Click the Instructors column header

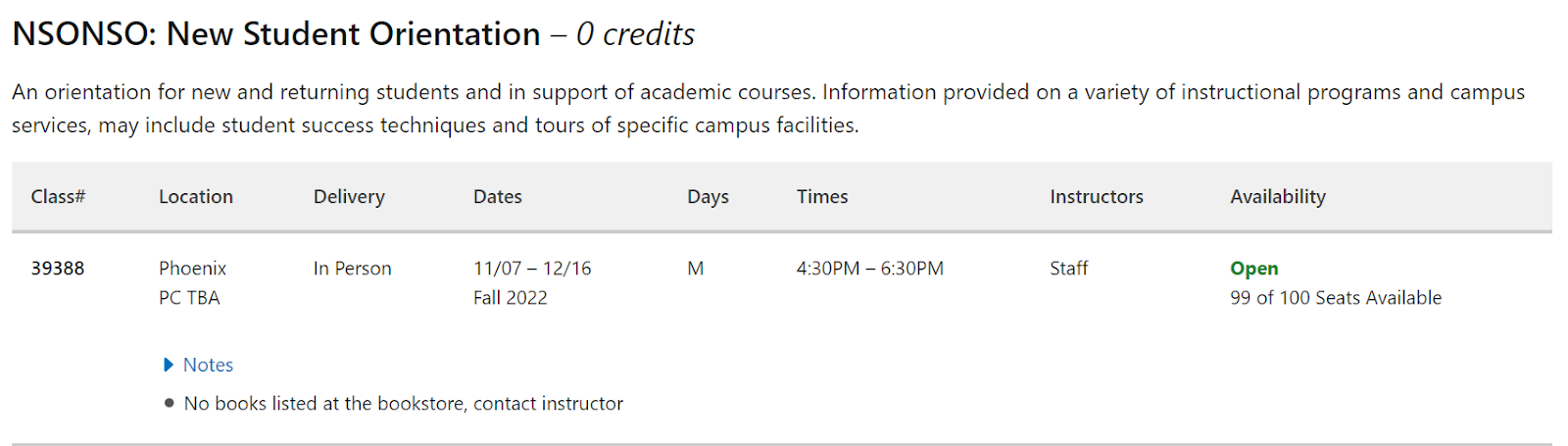click(x=1097, y=197)
